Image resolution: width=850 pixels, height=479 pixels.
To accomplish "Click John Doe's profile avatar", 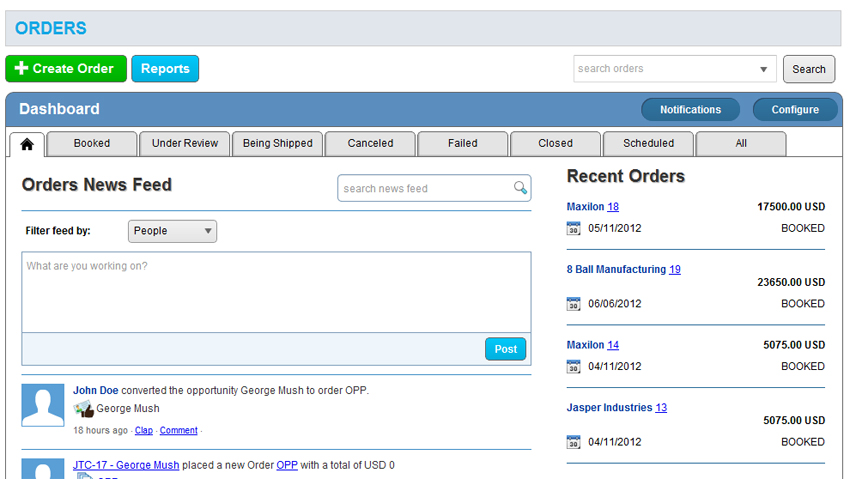I will 43,404.
